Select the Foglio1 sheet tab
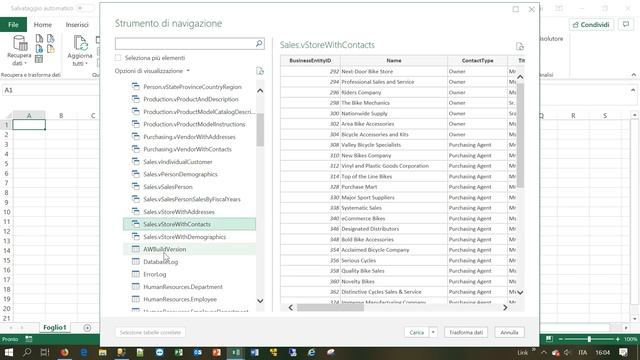Screen dimensions: 640x360 (54, 327)
